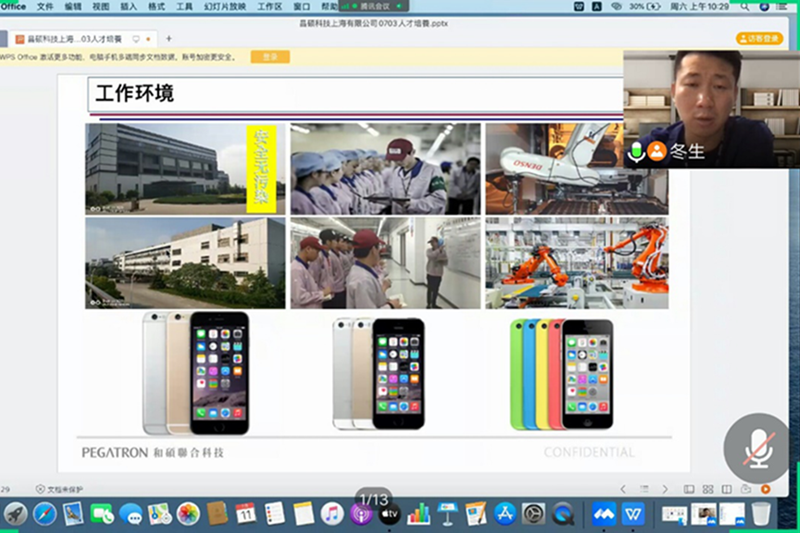This screenshot has height=533, width=800.
Task: Open the 插入 menu
Action: click(x=129, y=6)
